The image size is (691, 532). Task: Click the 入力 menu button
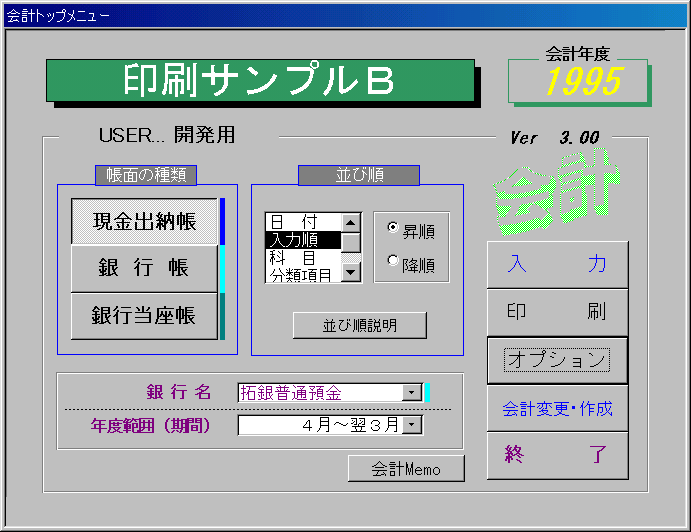557,265
